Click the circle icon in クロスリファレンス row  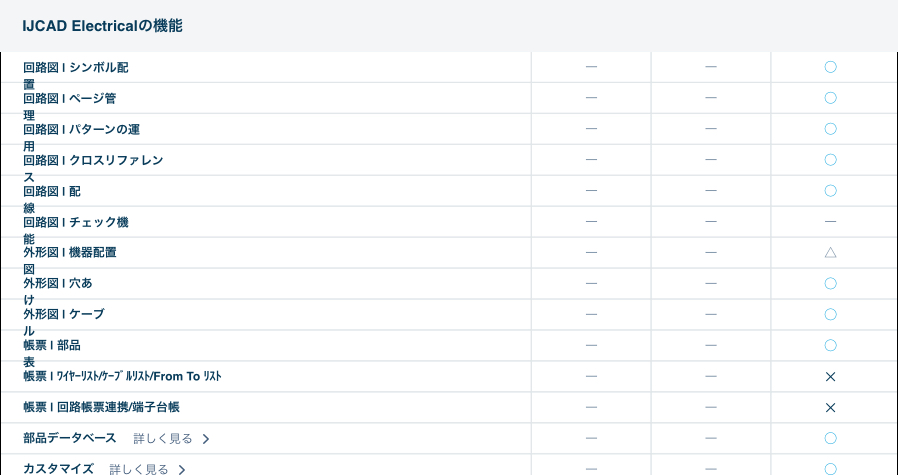(830, 160)
